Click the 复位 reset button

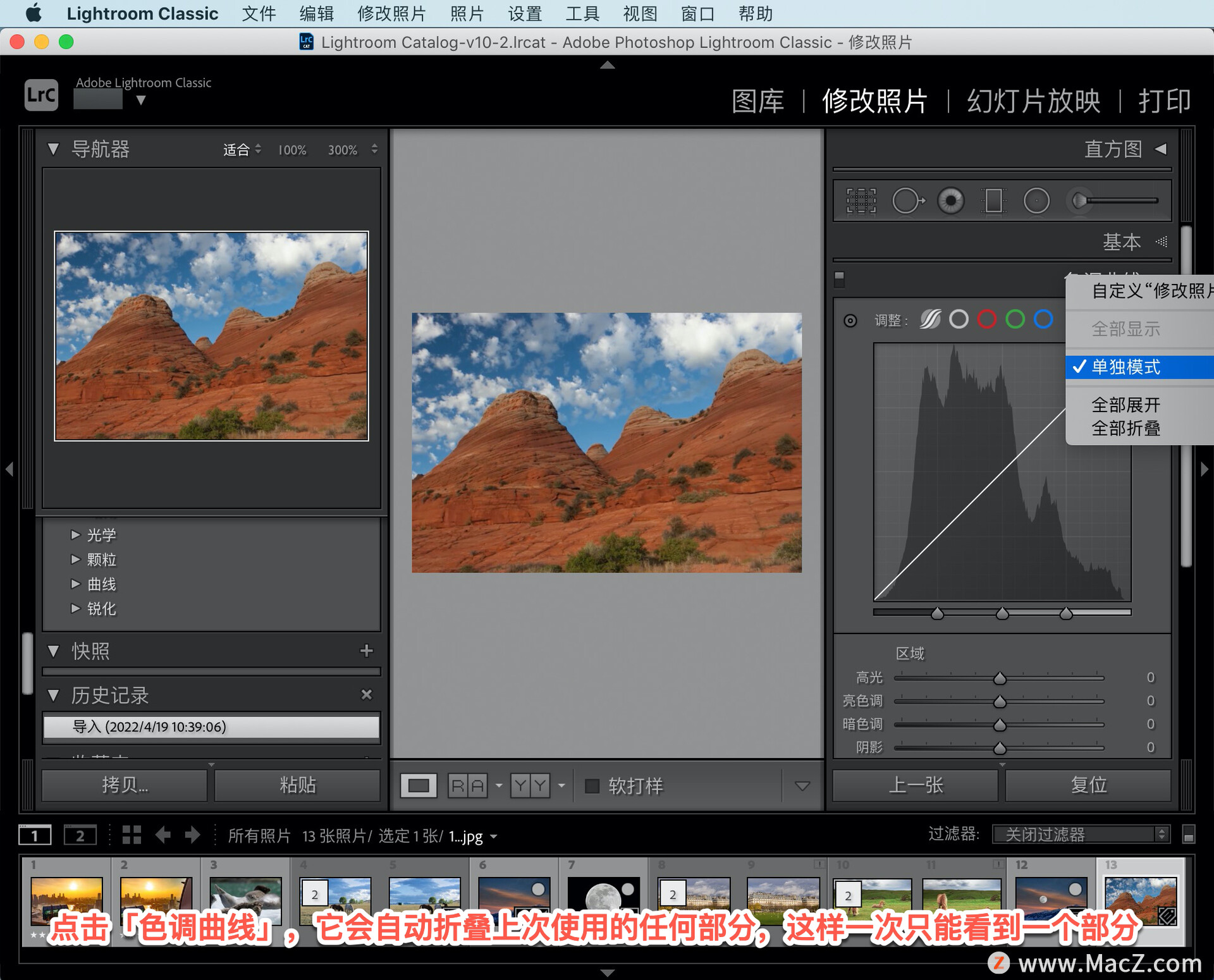click(x=1088, y=785)
